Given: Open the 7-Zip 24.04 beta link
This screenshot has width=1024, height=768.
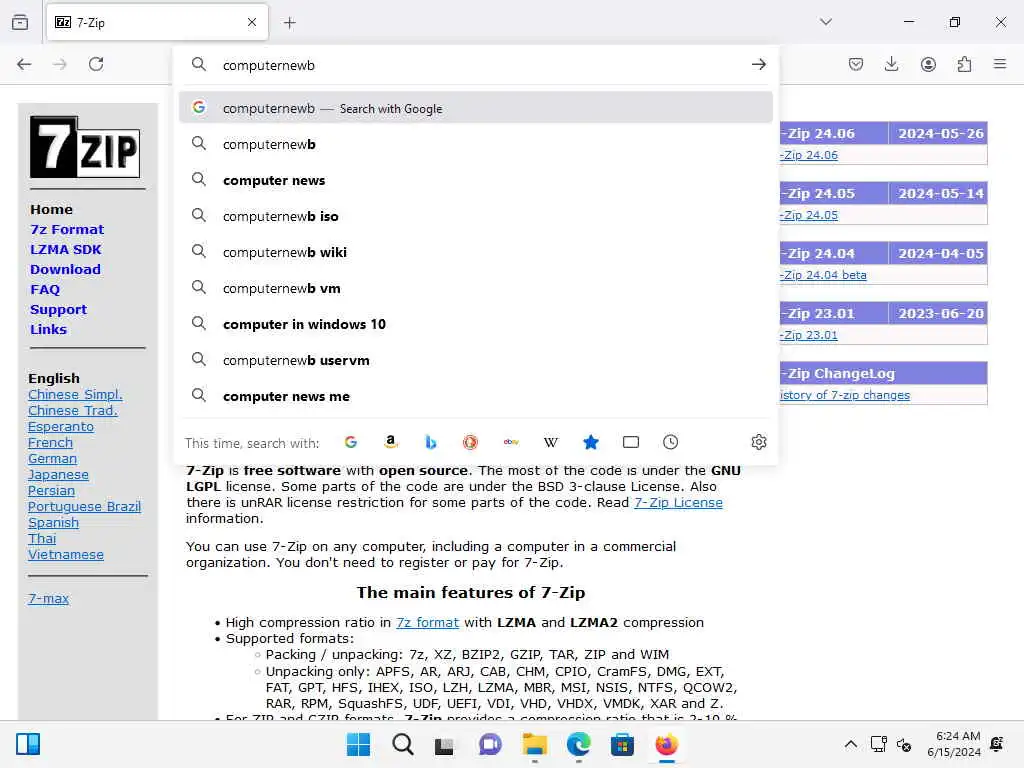Looking at the screenshot, I should [x=823, y=275].
